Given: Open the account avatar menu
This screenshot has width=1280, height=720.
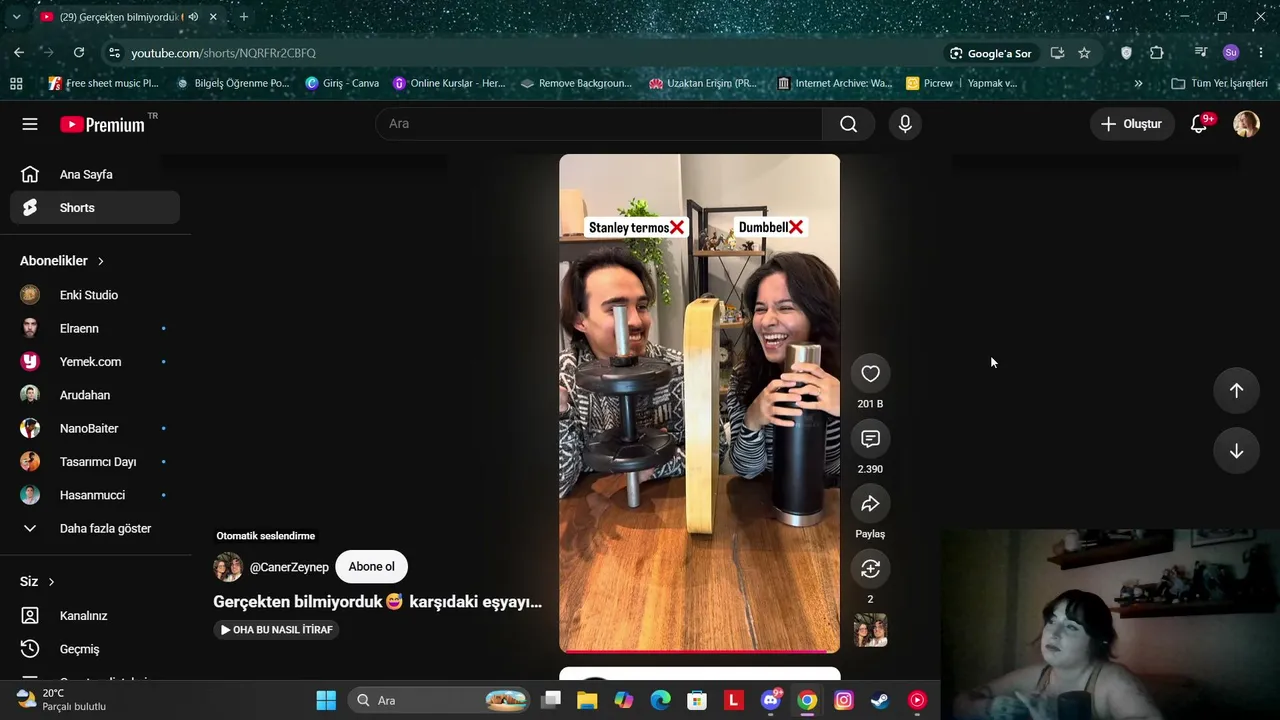Looking at the screenshot, I should tap(1246, 124).
